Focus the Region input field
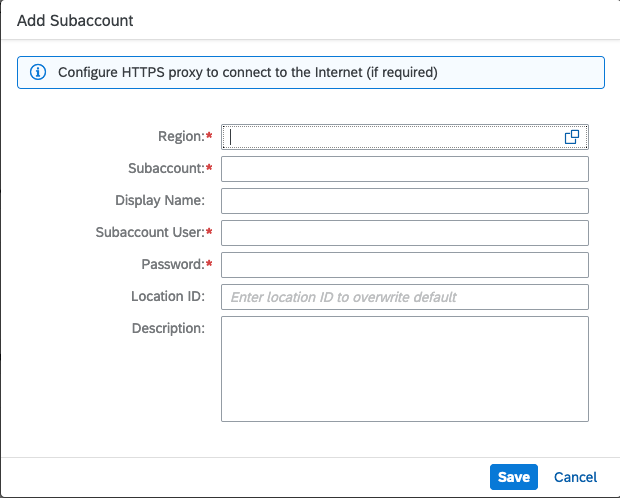 click(405, 137)
